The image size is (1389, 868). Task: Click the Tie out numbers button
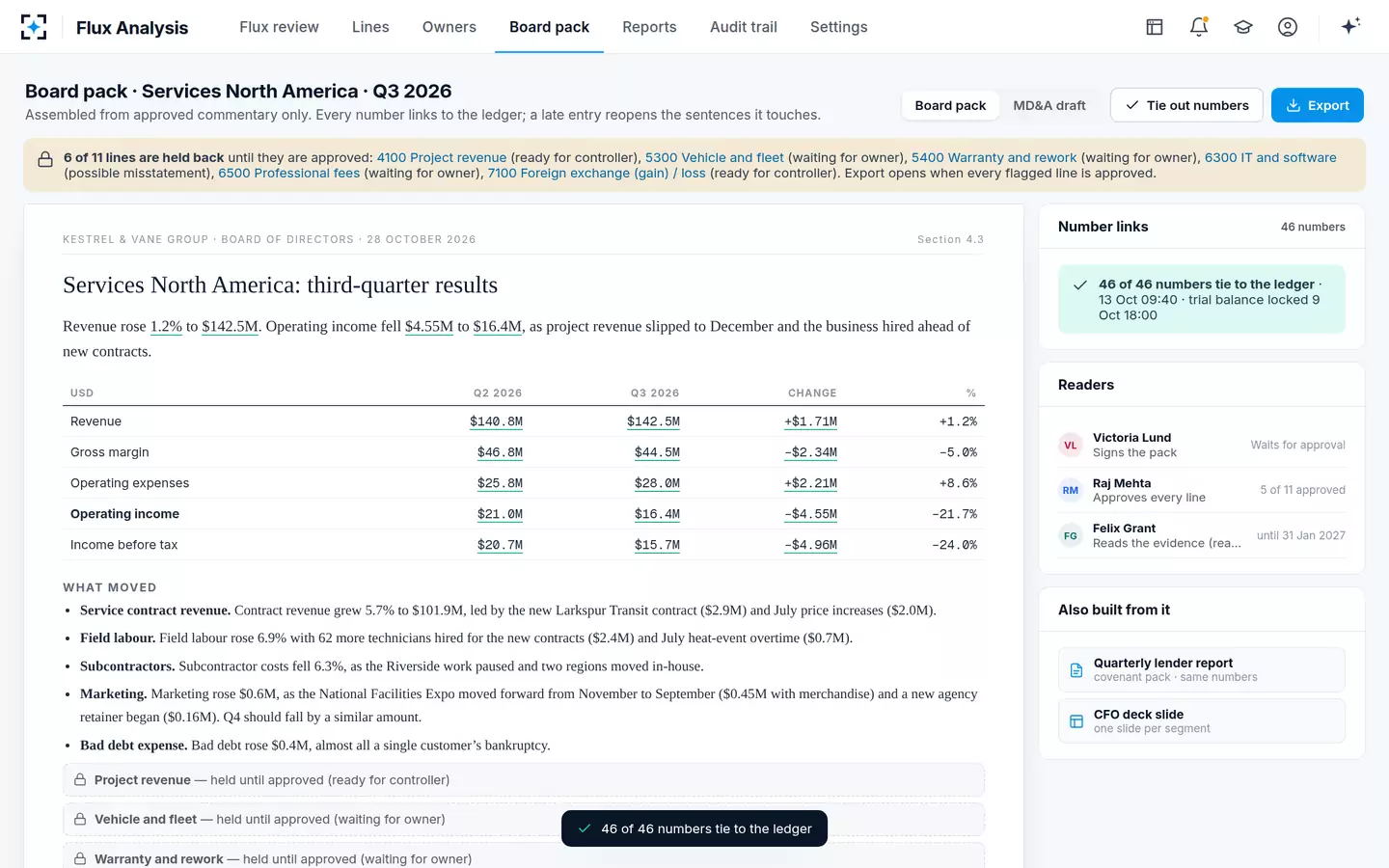click(x=1186, y=105)
